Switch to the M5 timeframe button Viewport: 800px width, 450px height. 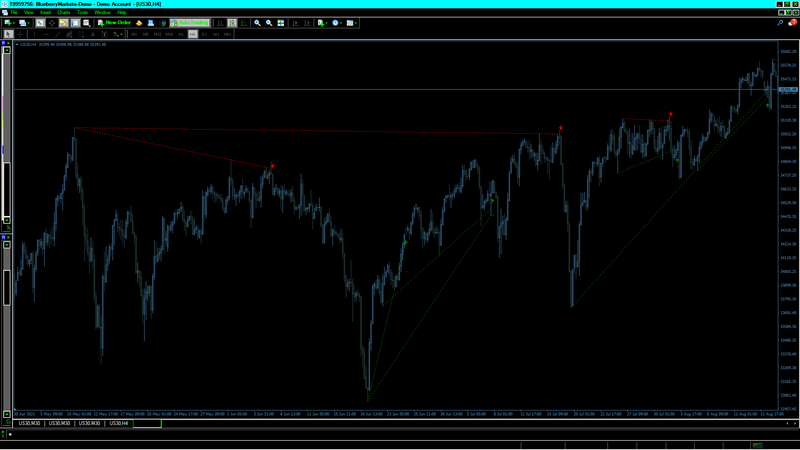[145, 34]
